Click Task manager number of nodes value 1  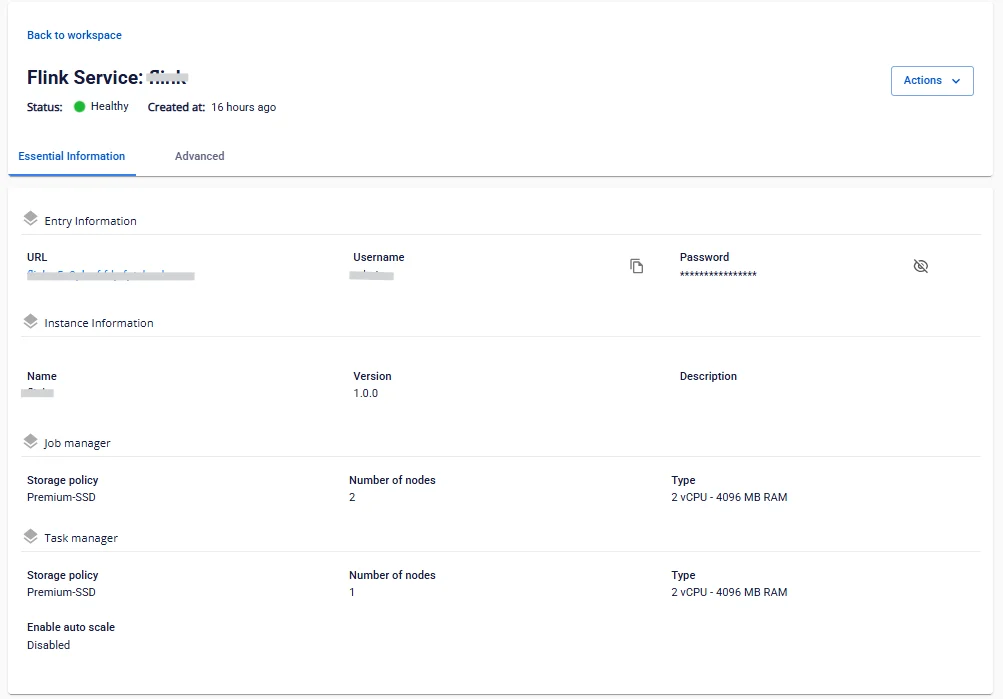tap(352, 592)
